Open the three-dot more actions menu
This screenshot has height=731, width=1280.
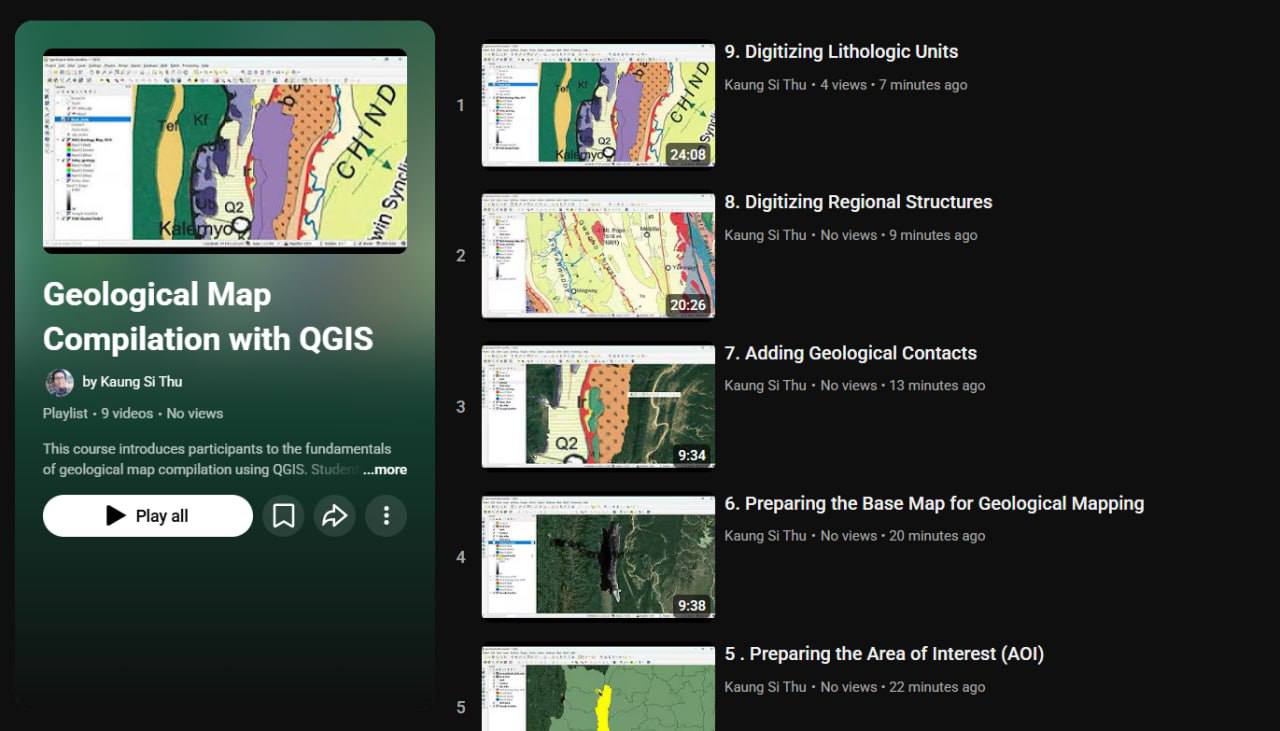[x=386, y=516]
